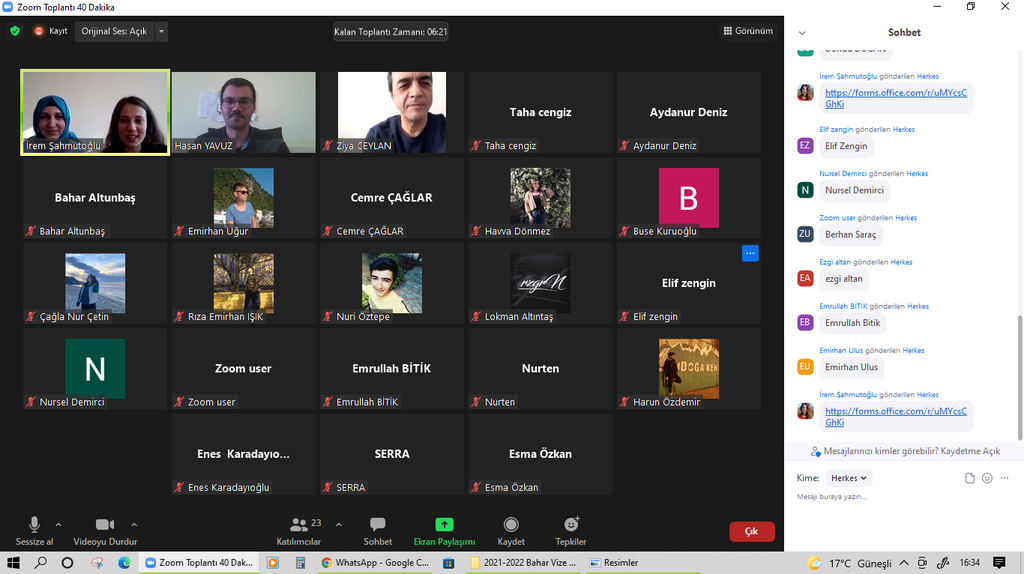Open Ekran Paylaşımı screen share
1024x574 pixels.
[x=444, y=525]
